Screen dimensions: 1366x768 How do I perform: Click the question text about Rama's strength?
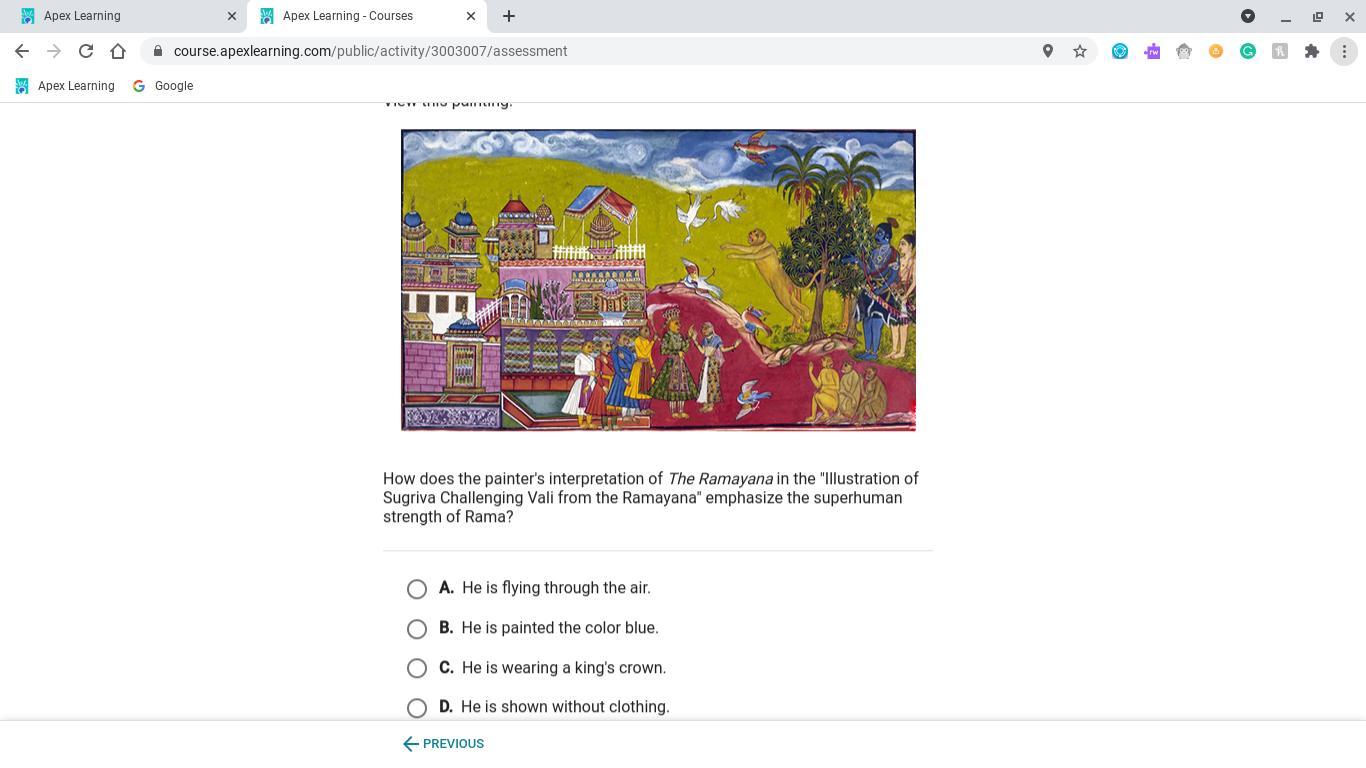tap(651, 498)
